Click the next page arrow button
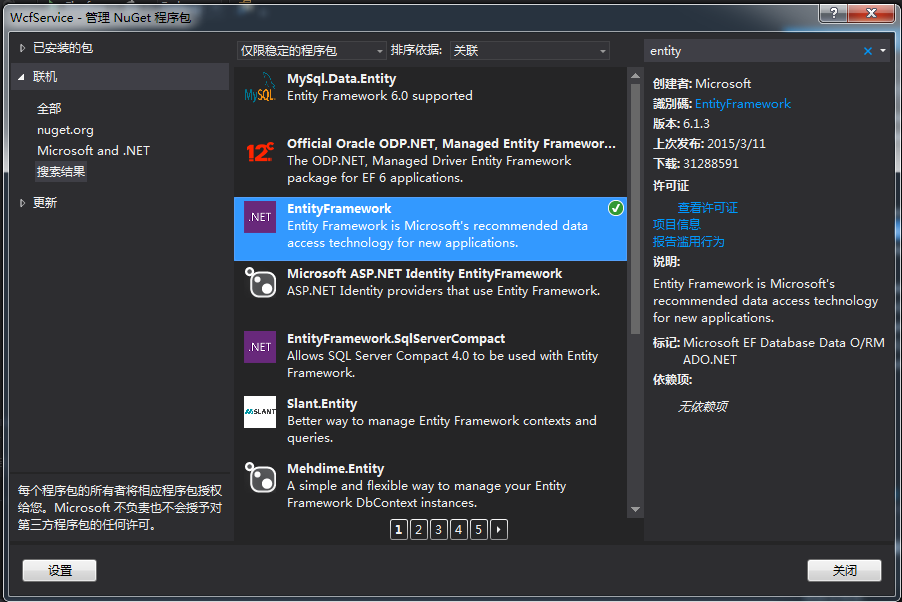902x602 pixels. [x=498, y=529]
